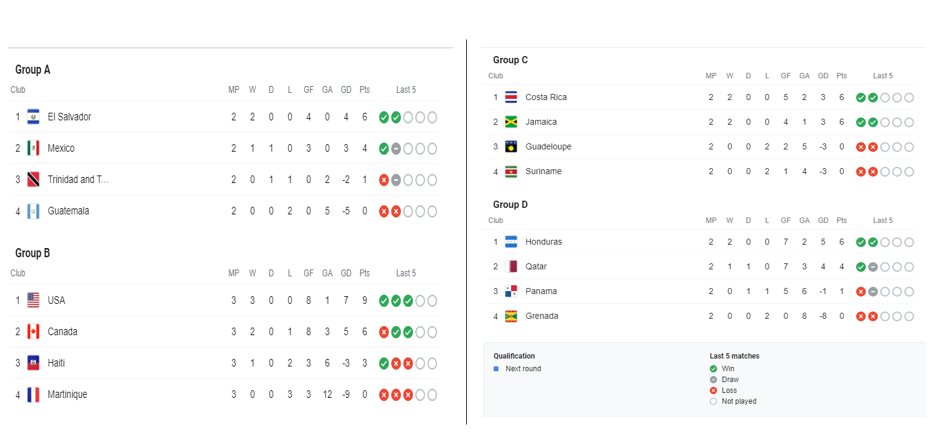Click the El Salvador flag icon

(x=33, y=117)
